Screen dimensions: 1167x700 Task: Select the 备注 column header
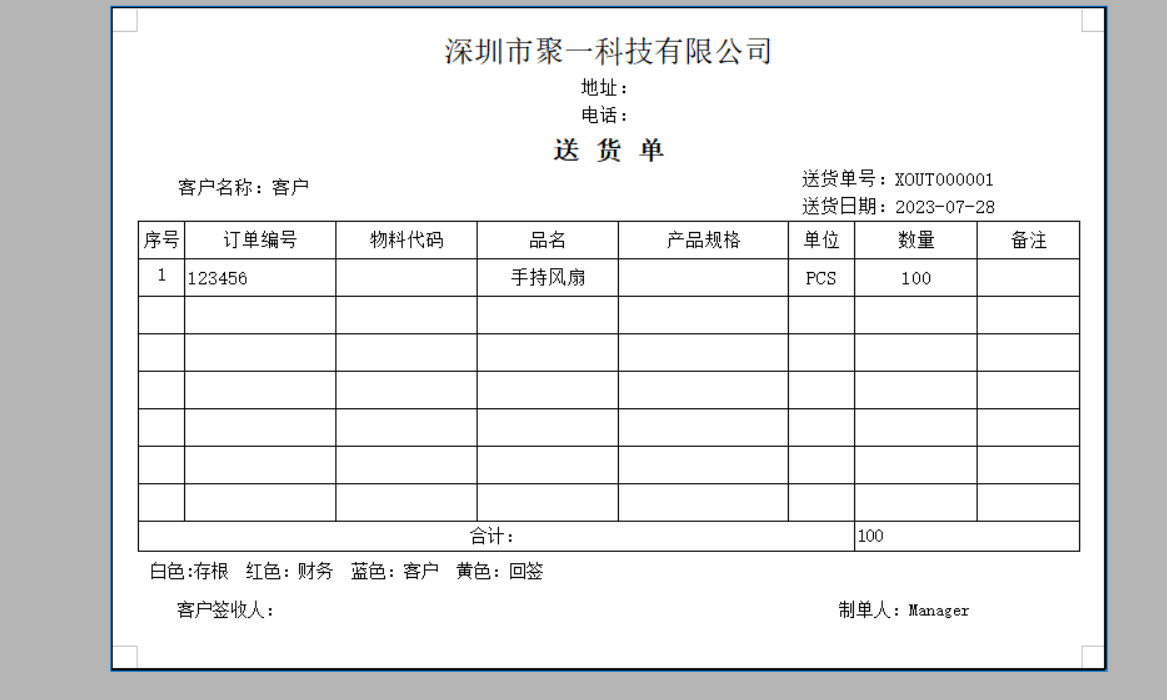coord(1028,240)
